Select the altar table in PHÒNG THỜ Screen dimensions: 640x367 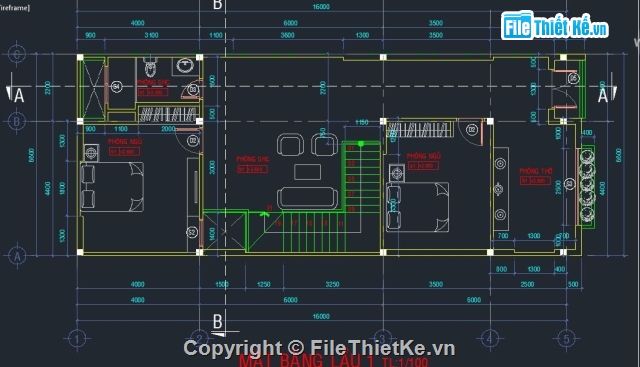click(500, 189)
